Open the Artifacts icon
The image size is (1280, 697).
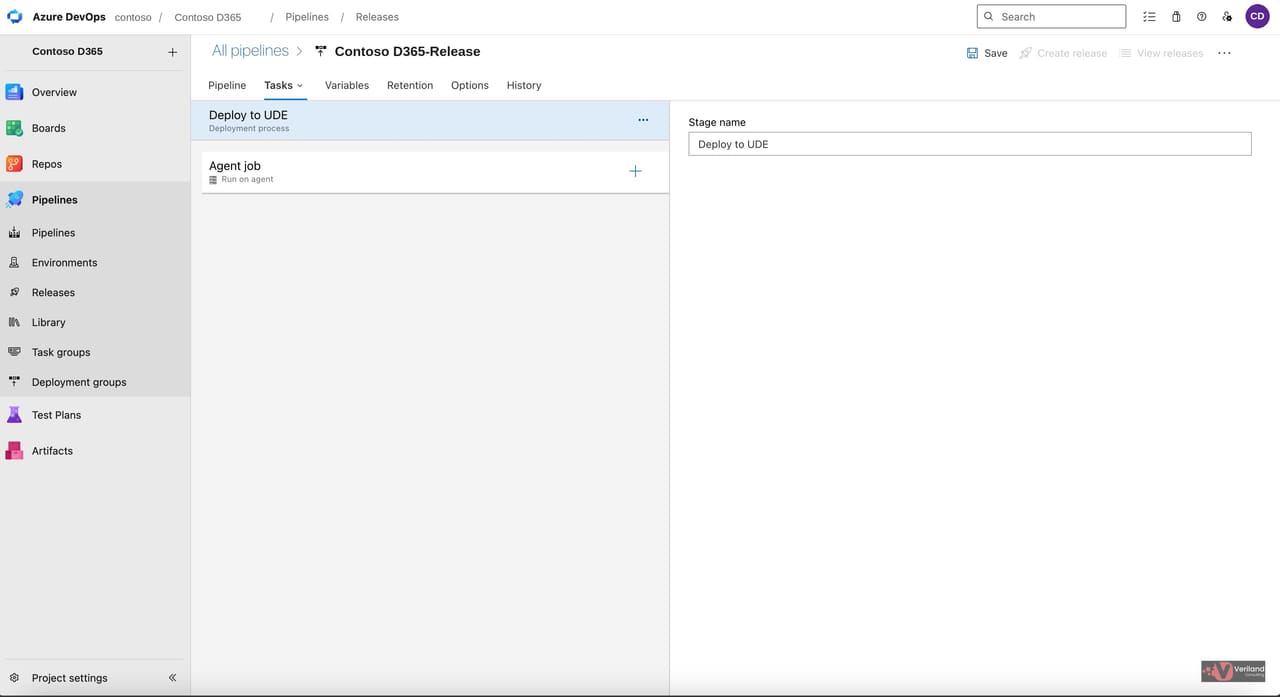click(x=14, y=451)
